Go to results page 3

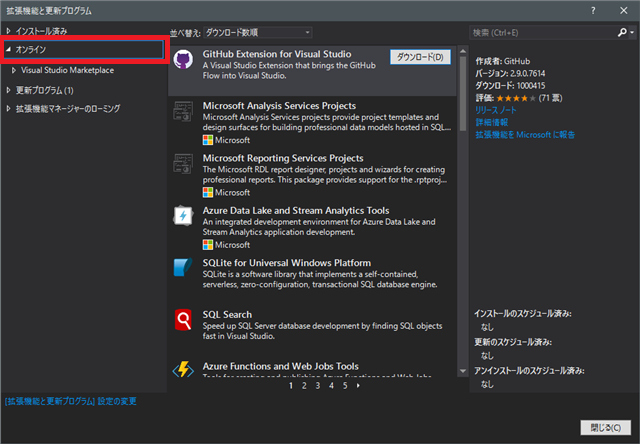[x=318, y=386]
